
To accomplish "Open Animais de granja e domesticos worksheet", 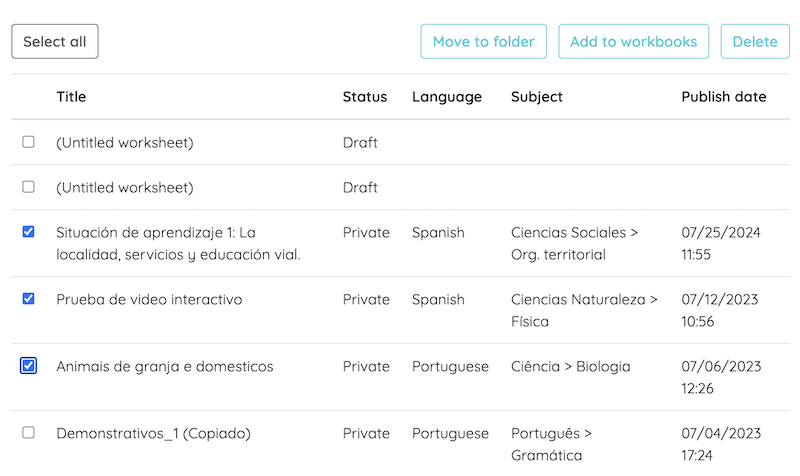I will coord(164,366).
